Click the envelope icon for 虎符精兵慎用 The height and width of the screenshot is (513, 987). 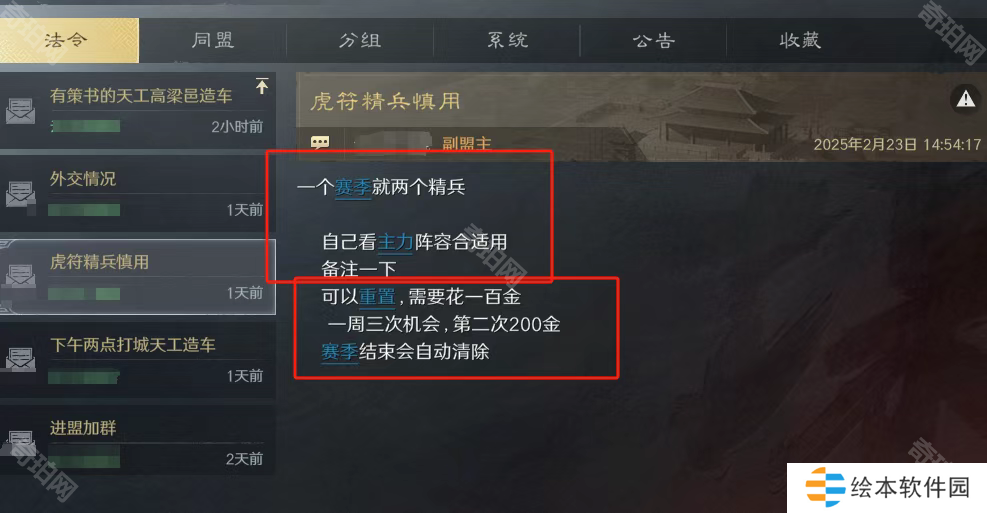tap(21, 276)
